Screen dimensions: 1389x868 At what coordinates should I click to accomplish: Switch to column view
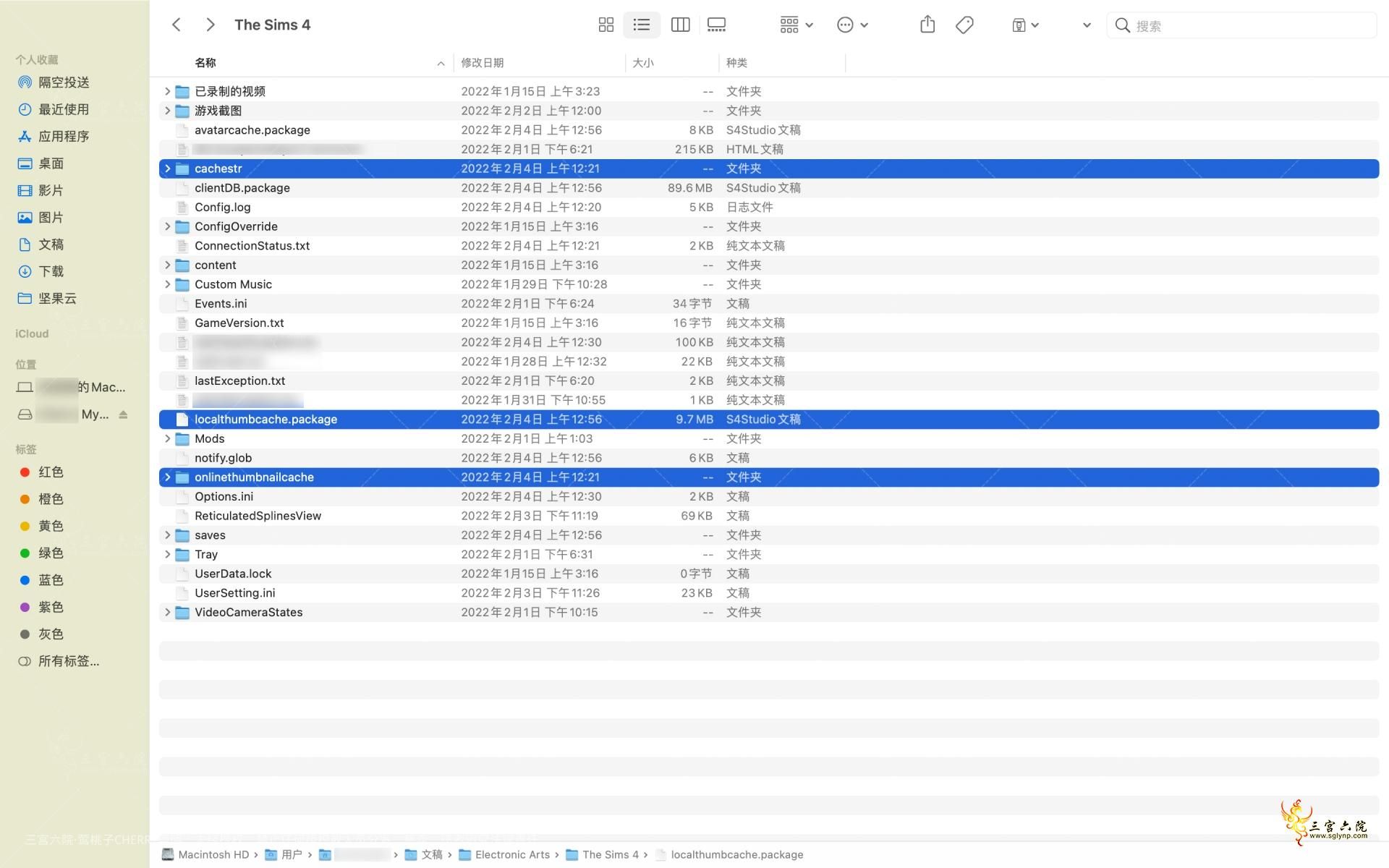[x=680, y=25]
